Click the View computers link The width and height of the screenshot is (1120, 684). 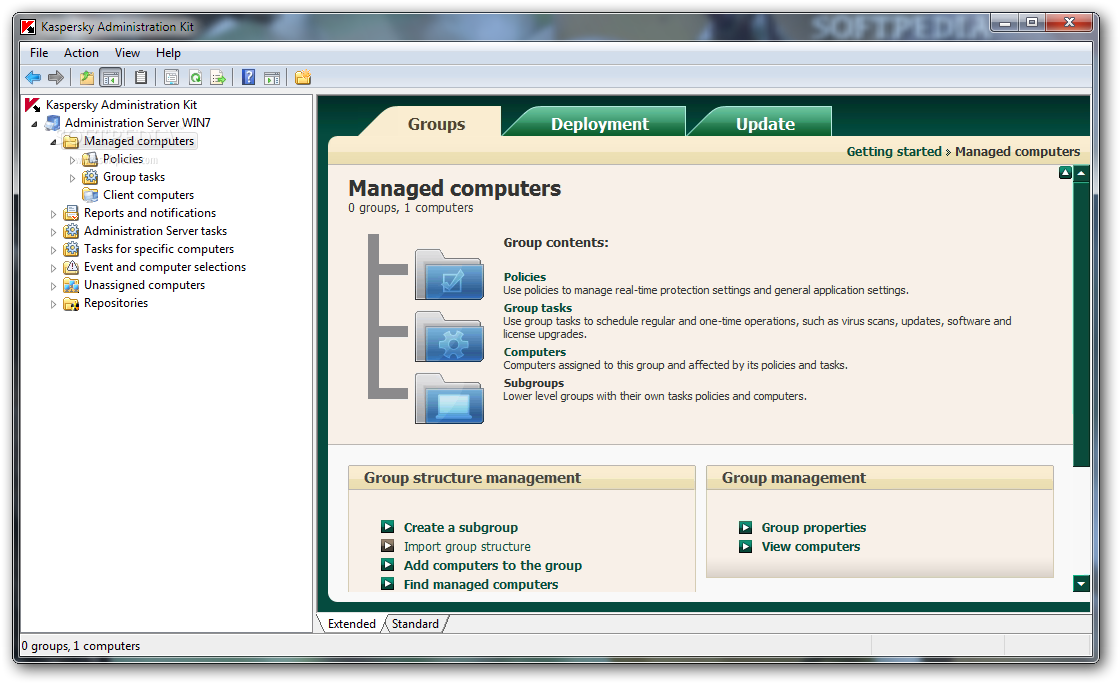tap(811, 546)
